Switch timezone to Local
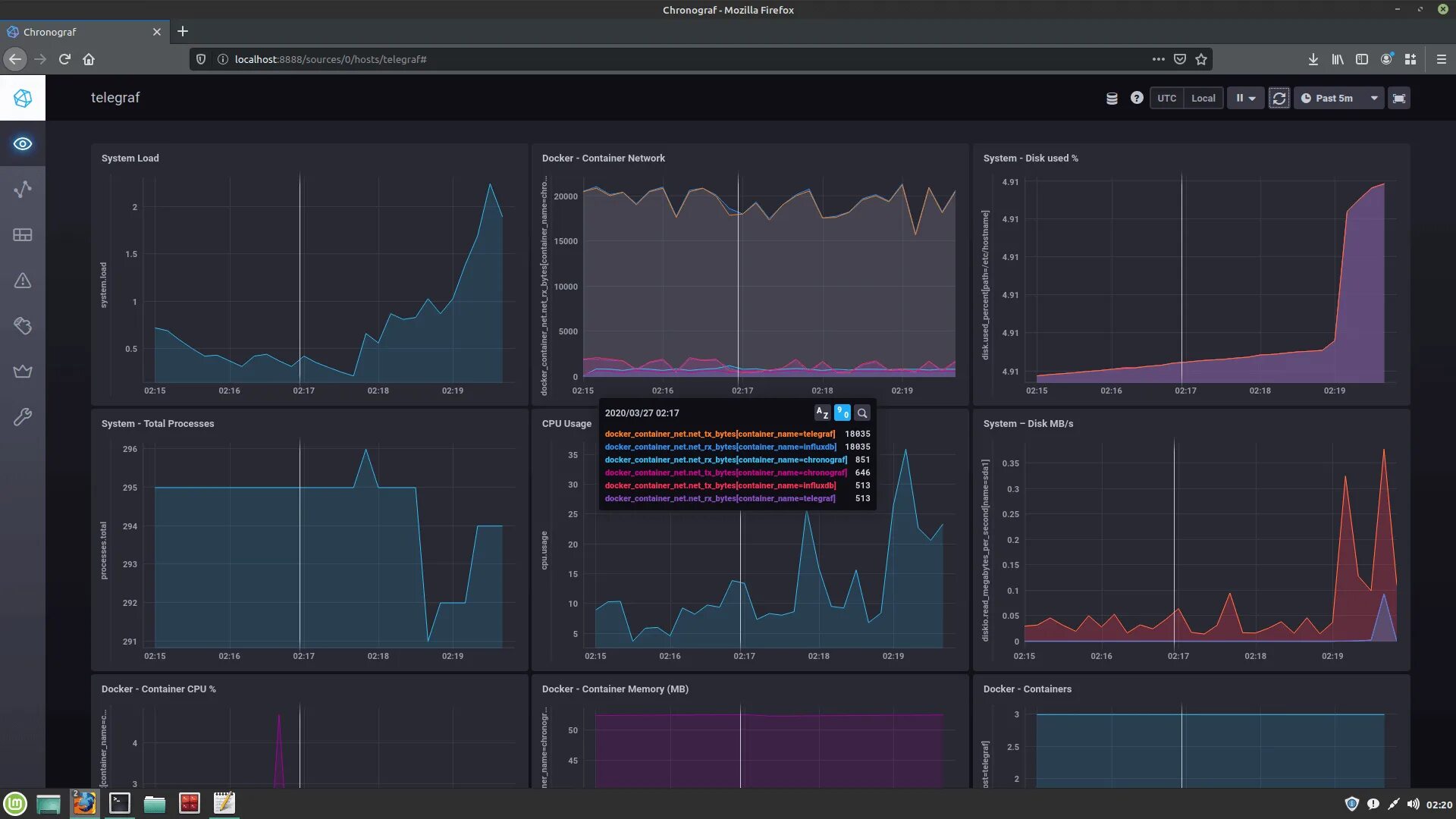This screenshot has width=1456, height=819. tap(1203, 99)
